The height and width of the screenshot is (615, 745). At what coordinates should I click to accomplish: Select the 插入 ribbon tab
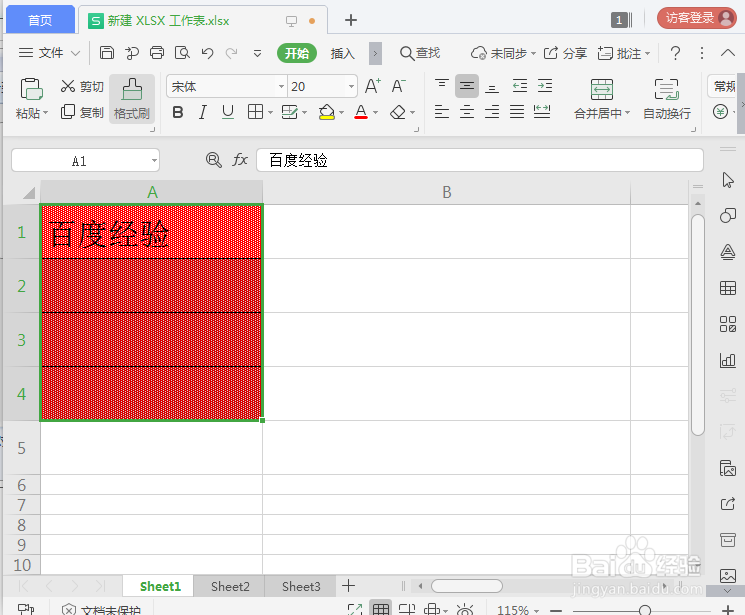(343, 53)
